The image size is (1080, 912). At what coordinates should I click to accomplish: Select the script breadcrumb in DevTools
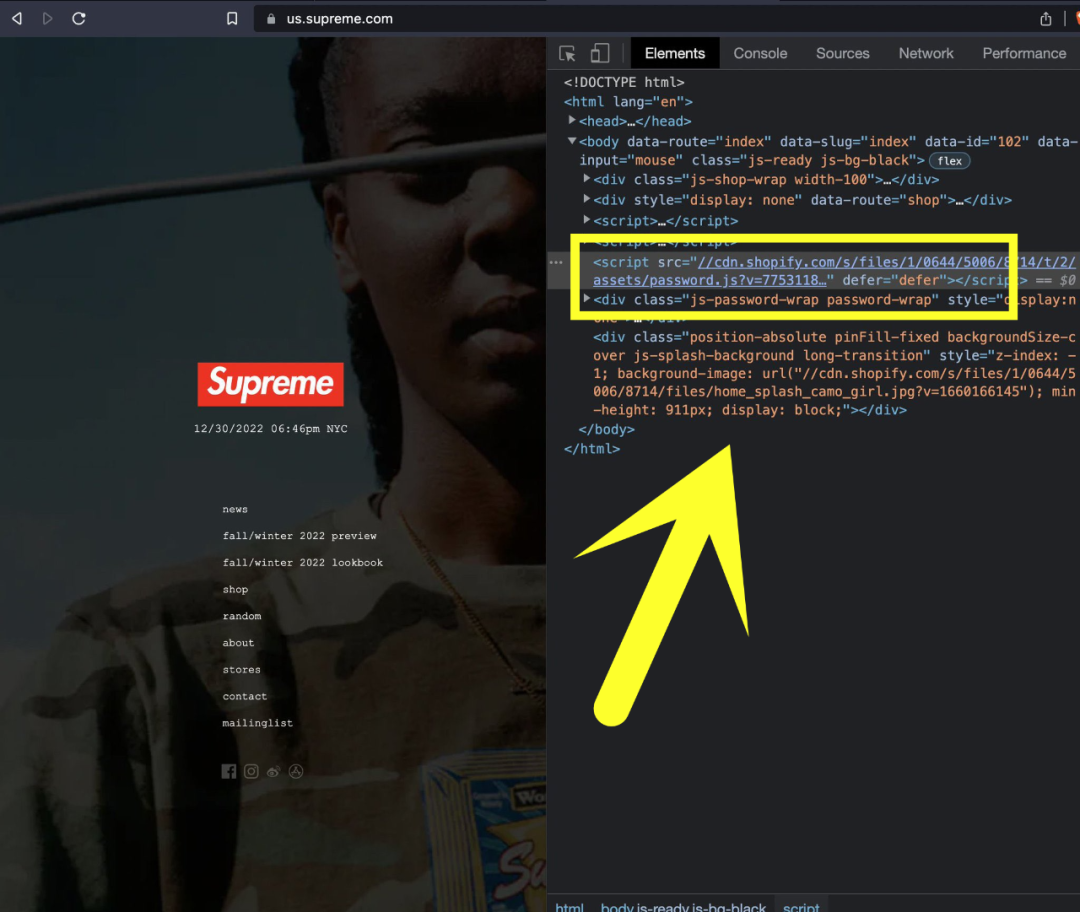pyautogui.click(x=801, y=906)
